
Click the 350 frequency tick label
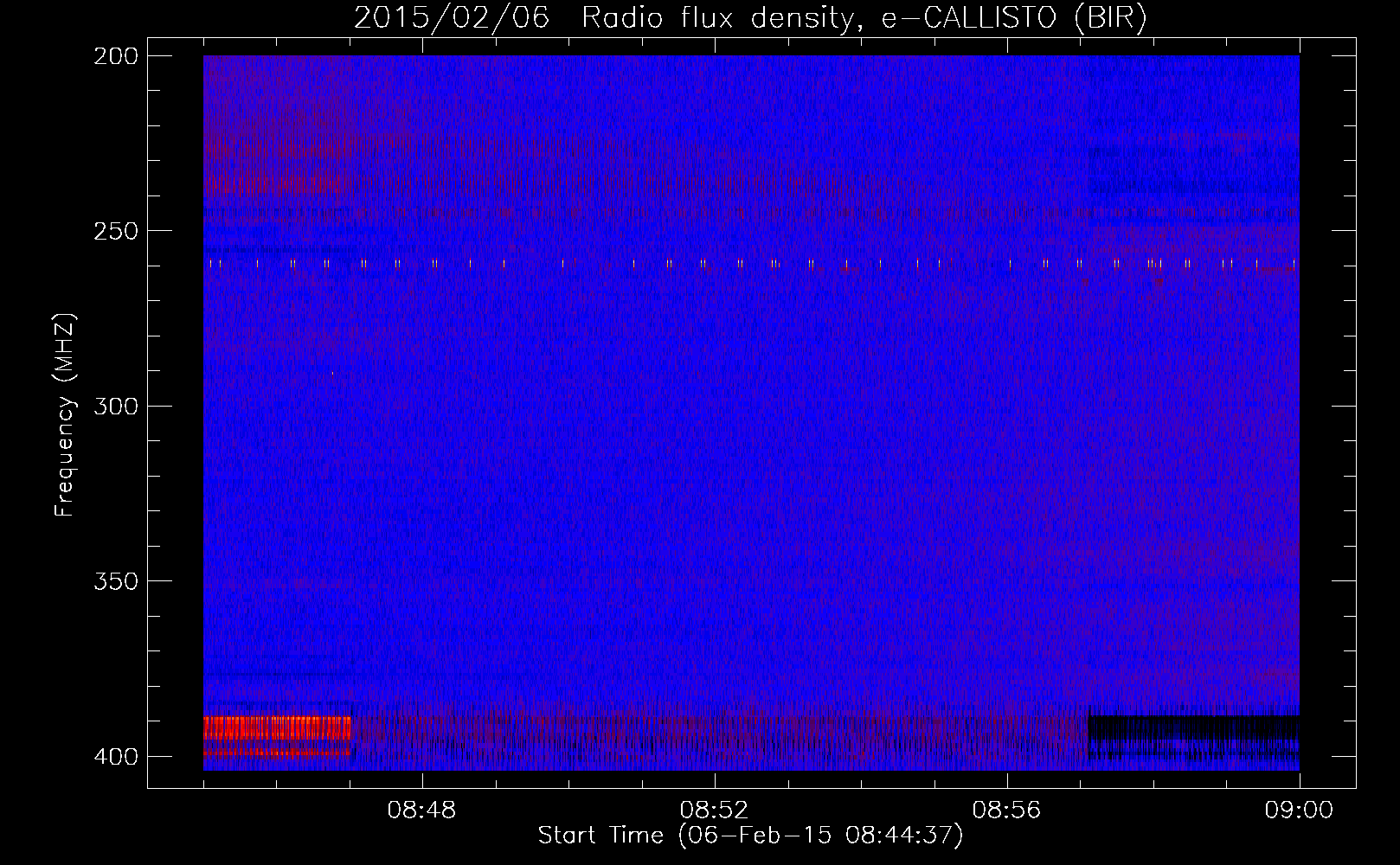pyautogui.click(x=115, y=581)
